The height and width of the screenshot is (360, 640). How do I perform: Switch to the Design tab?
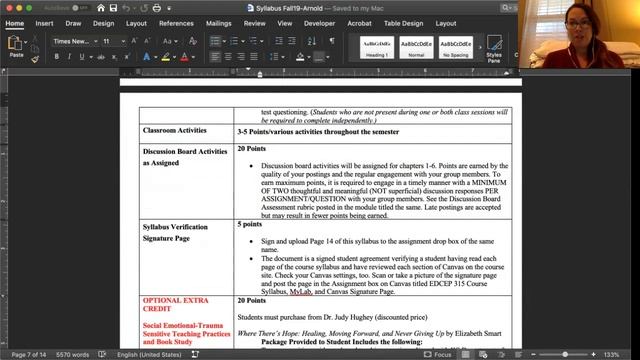click(x=103, y=23)
